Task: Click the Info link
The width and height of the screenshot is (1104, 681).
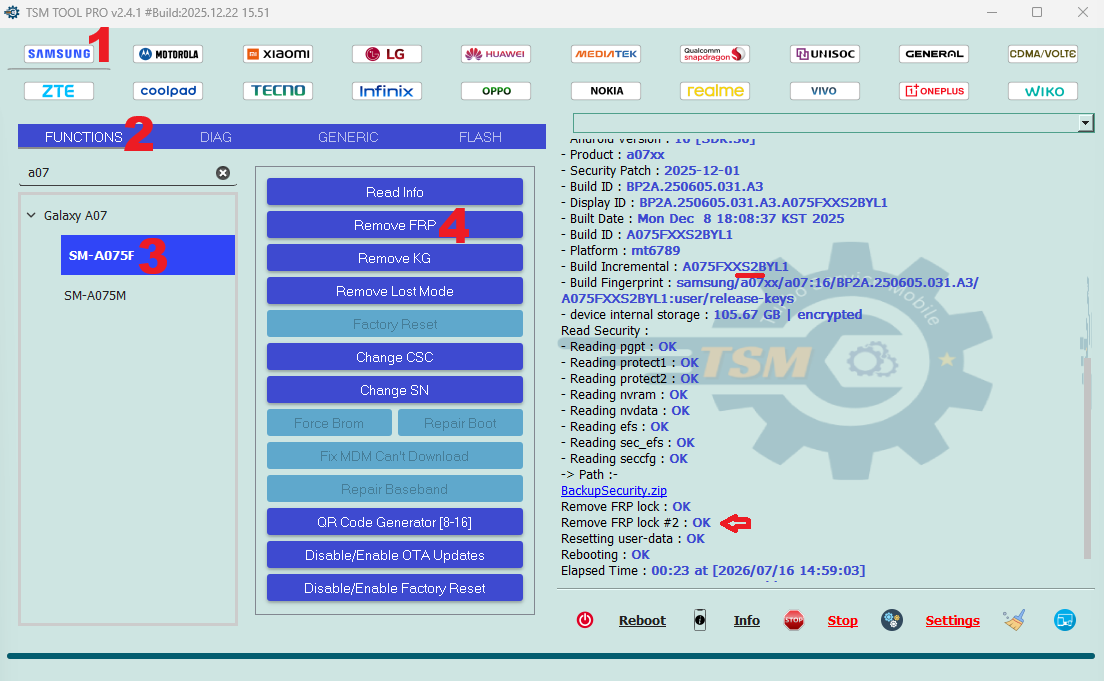Action: (x=746, y=620)
